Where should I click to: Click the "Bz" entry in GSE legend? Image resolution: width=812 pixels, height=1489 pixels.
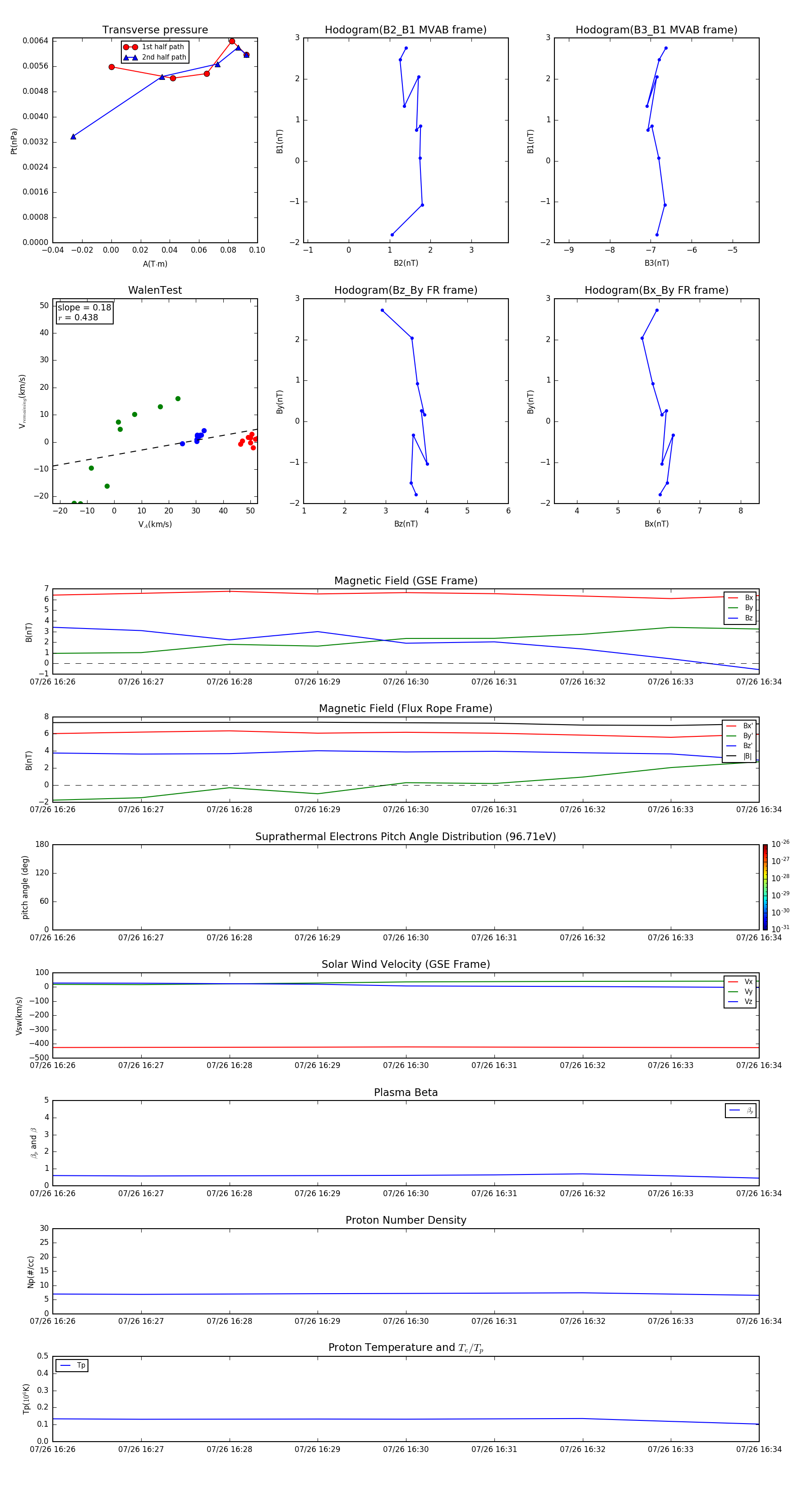[x=740, y=619]
